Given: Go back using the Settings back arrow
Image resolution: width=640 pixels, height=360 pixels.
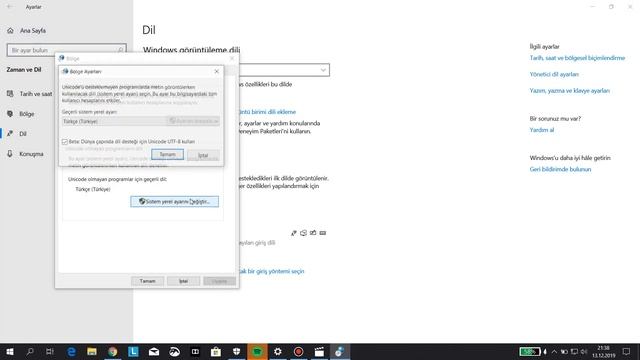Looking at the screenshot, I should pos(9,7).
